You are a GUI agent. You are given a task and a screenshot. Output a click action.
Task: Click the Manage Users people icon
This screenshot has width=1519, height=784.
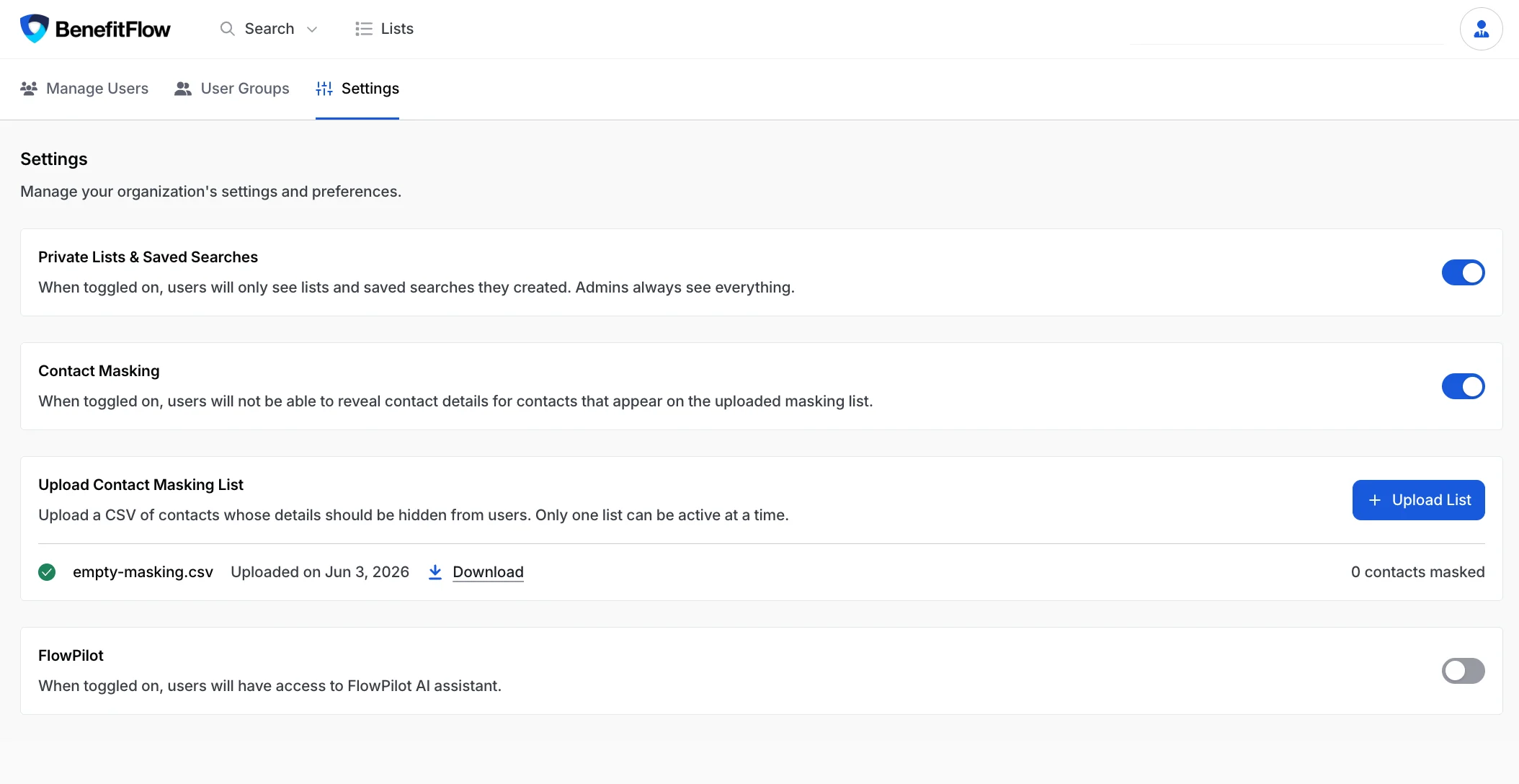pos(29,89)
